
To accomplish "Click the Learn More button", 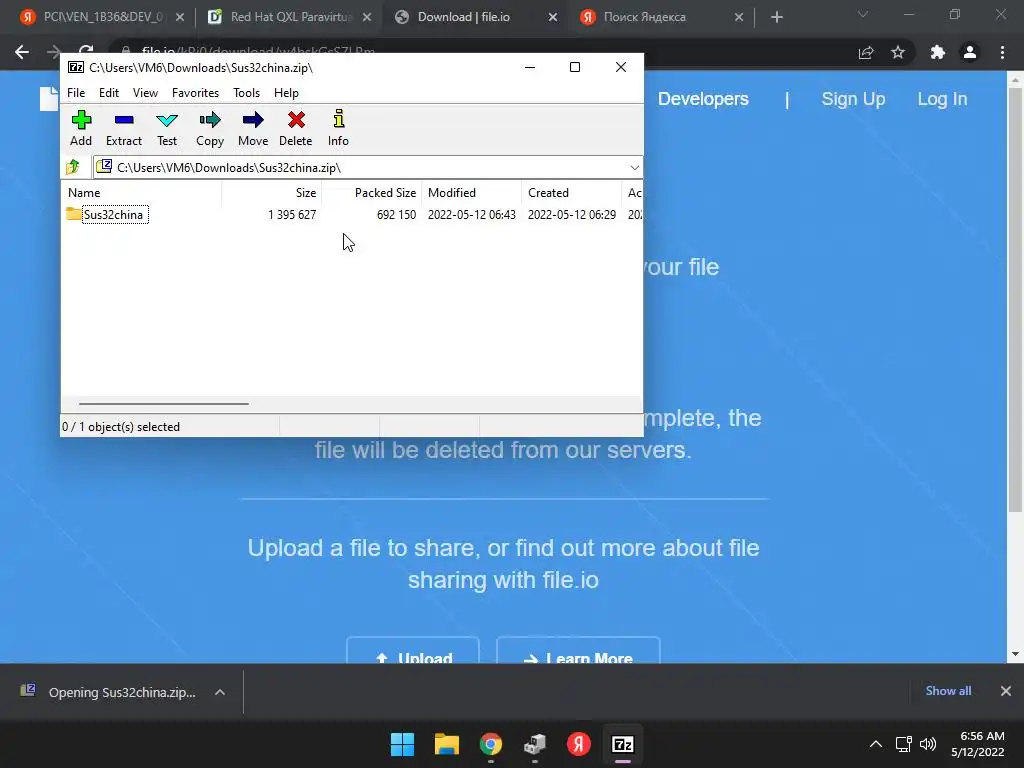I will (x=578, y=650).
